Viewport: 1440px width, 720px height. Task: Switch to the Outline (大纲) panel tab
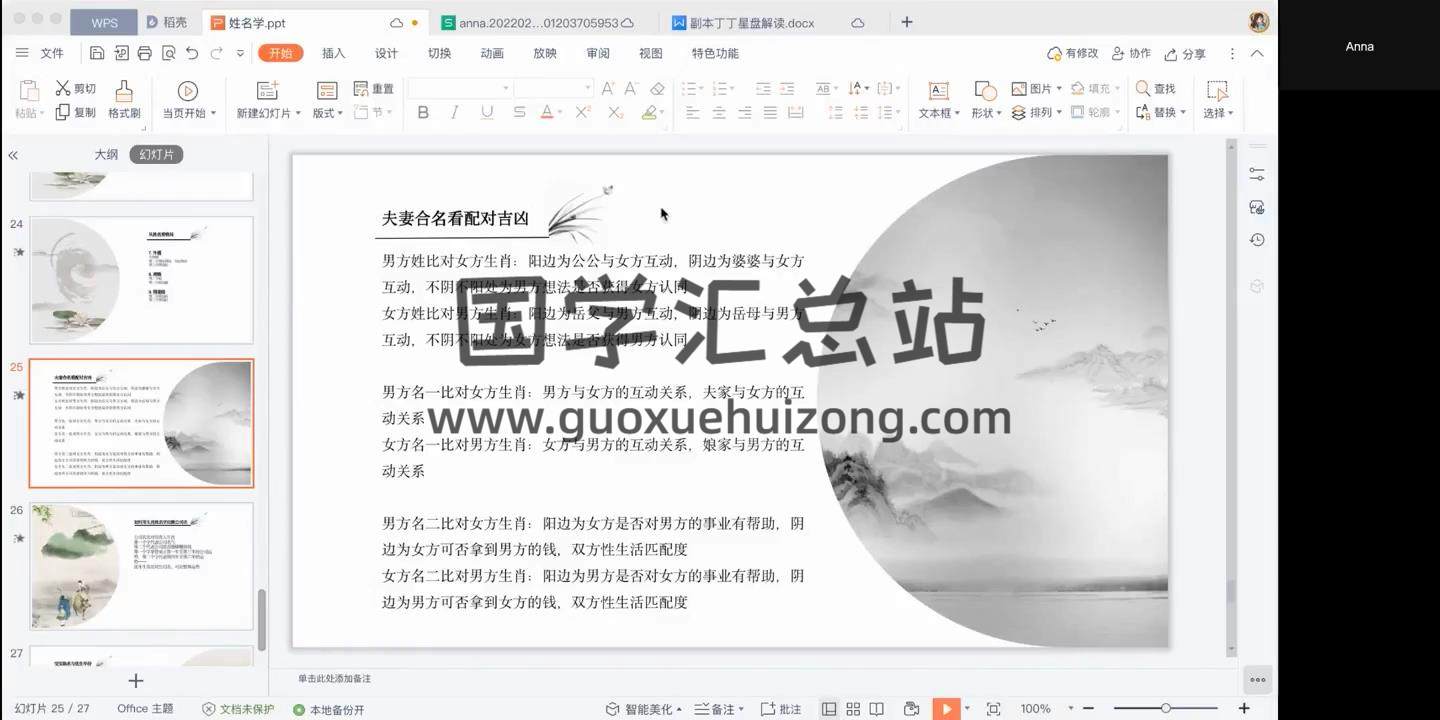pos(106,155)
